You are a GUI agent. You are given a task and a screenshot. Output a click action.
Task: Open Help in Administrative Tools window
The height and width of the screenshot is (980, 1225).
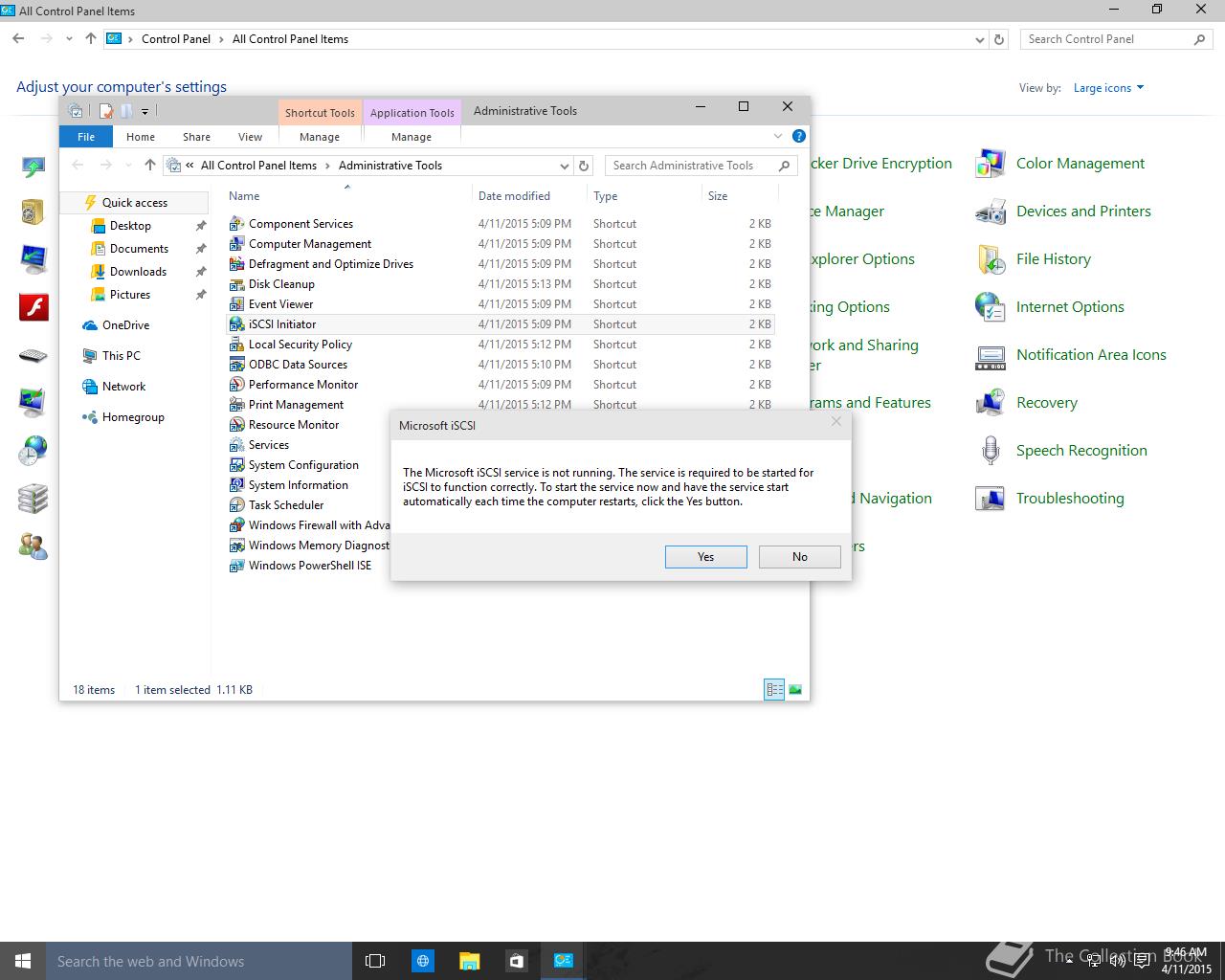[x=798, y=136]
